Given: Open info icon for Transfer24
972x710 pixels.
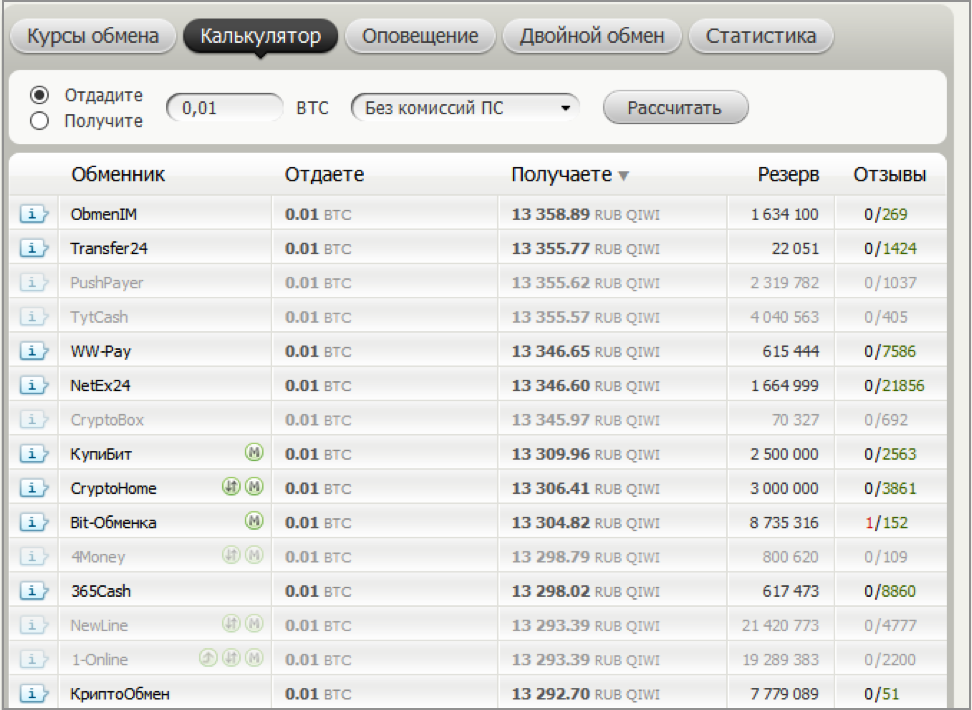Looking at the screenshot, I should click(x=33, y=248).
